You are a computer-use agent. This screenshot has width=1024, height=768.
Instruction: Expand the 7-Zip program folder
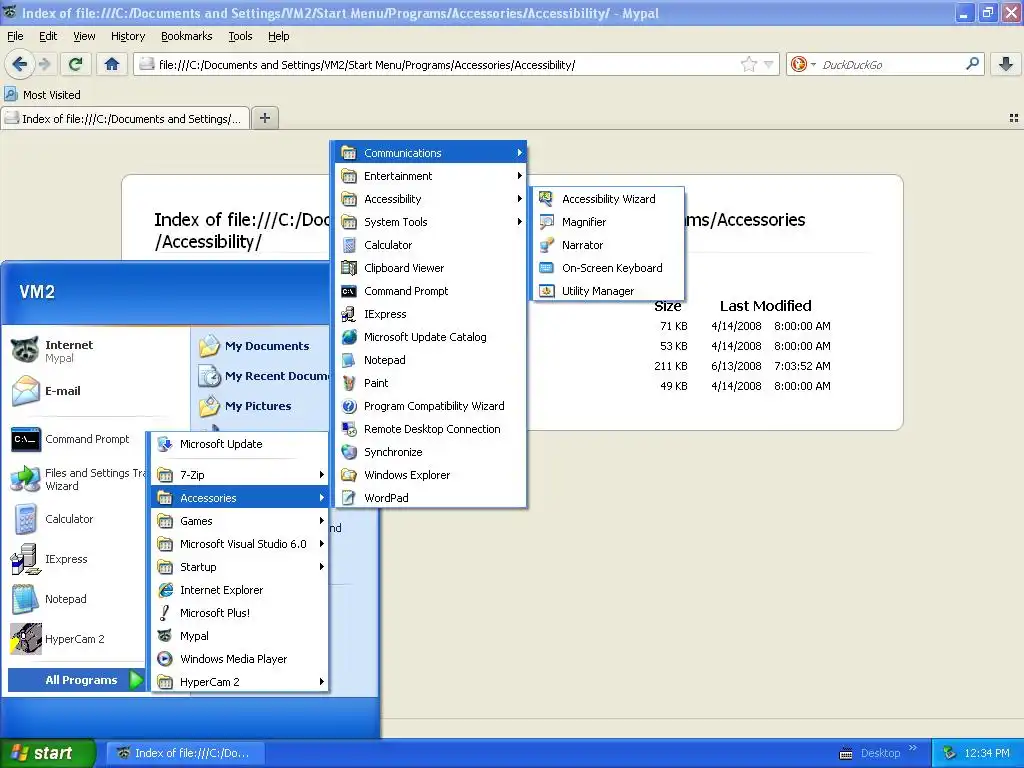coord(240,475)
